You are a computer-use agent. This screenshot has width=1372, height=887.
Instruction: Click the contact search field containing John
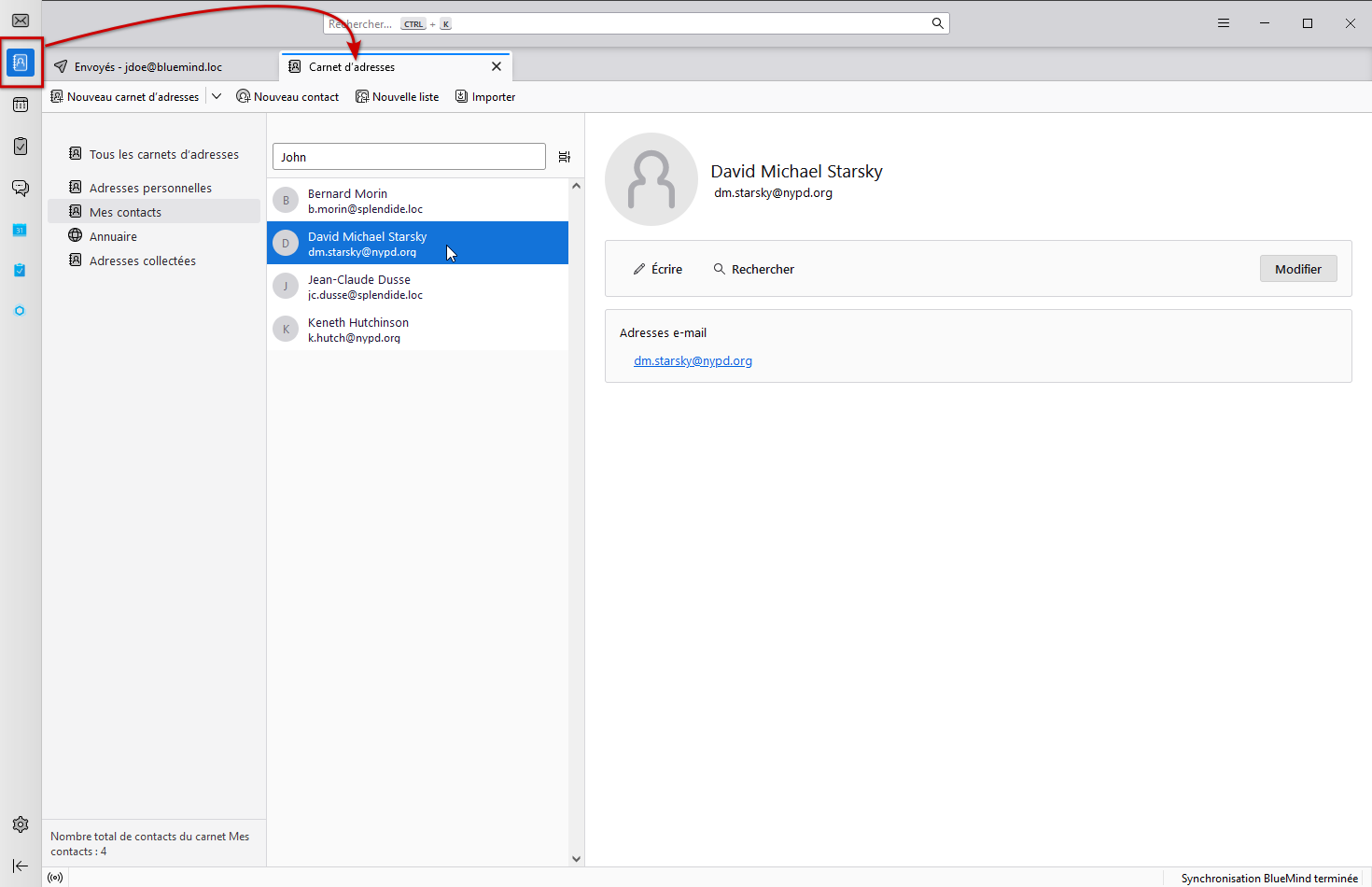(x=409, y=157)
